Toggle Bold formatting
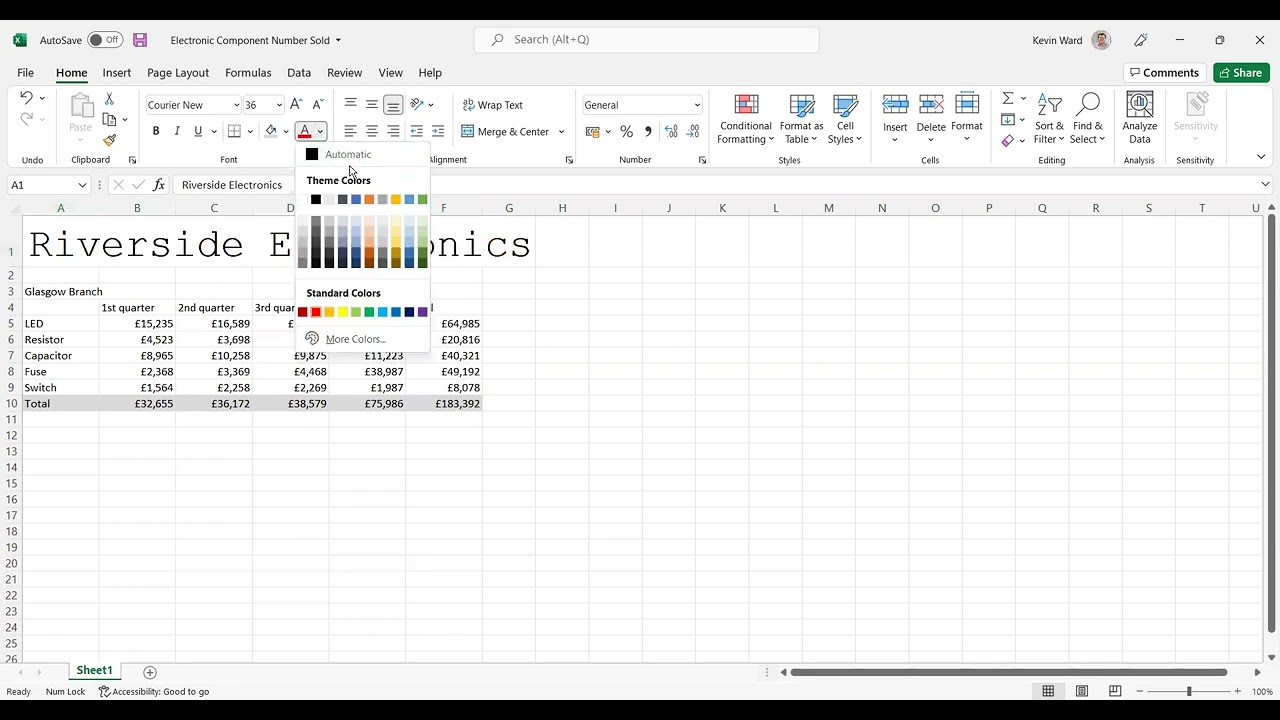This screenshot has height=720, width=1280. click(156, 131)
